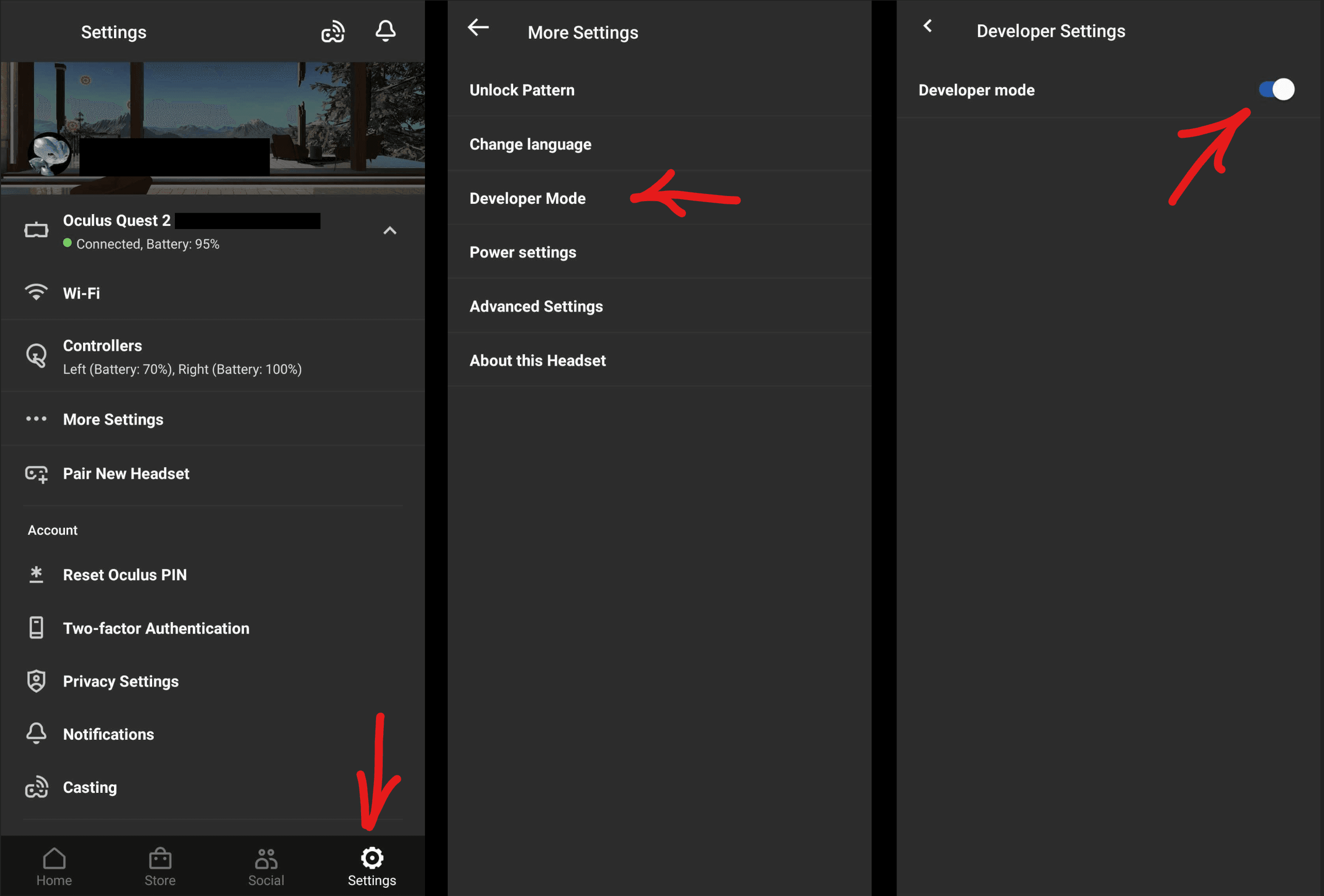Switch to the Store tab
Screen dimensions: 1324x896
point(160,866)
